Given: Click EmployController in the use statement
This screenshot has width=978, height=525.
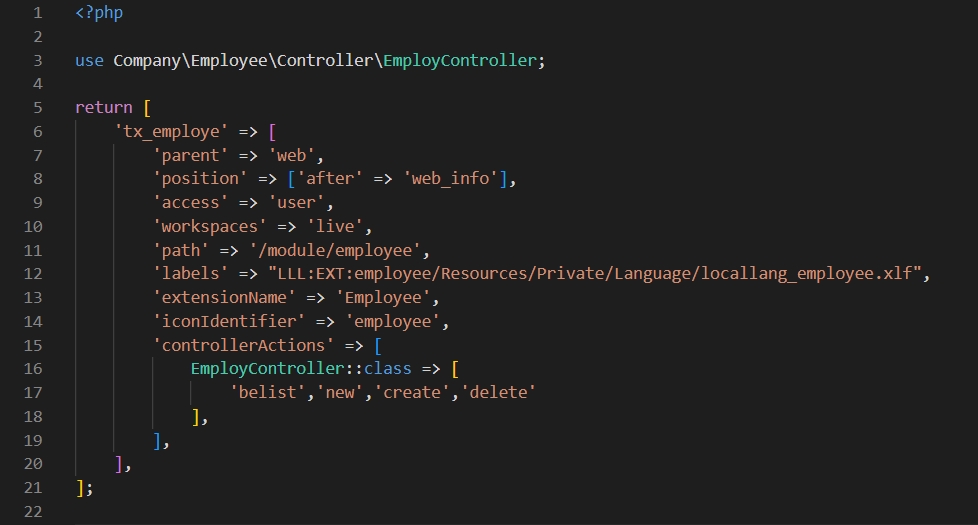Looking at the screenshot, I should (461, 60).
